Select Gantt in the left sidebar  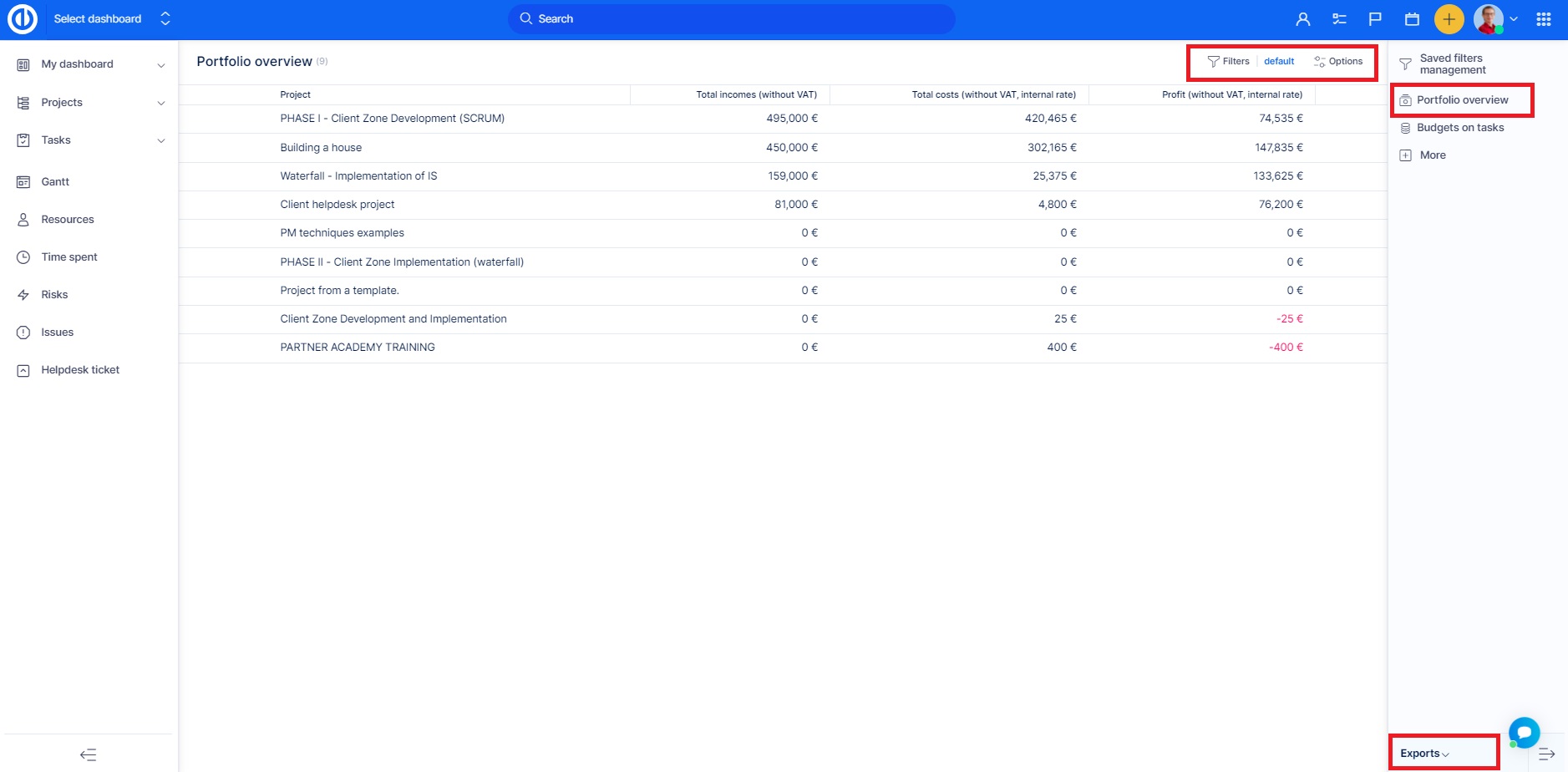coord(55,182)
